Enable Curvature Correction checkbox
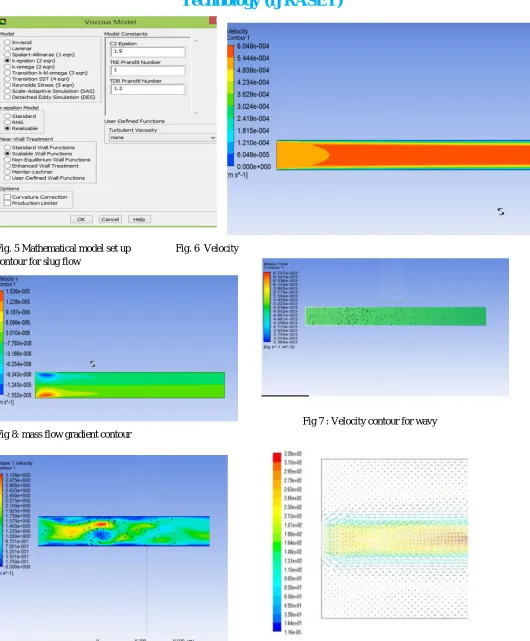This screenshot has width=530, height=641. coord(7,197)
